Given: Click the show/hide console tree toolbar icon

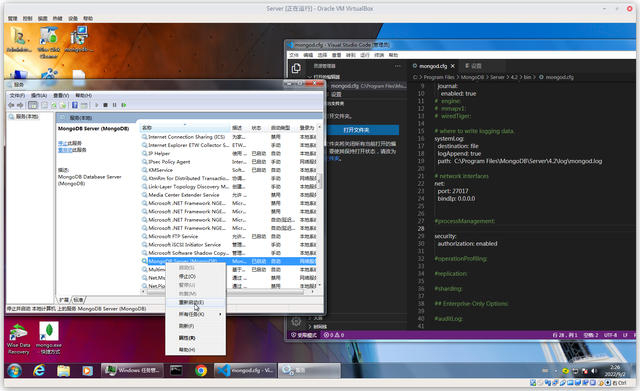Looking at the screenshot, I should click(x=33, y=105).
